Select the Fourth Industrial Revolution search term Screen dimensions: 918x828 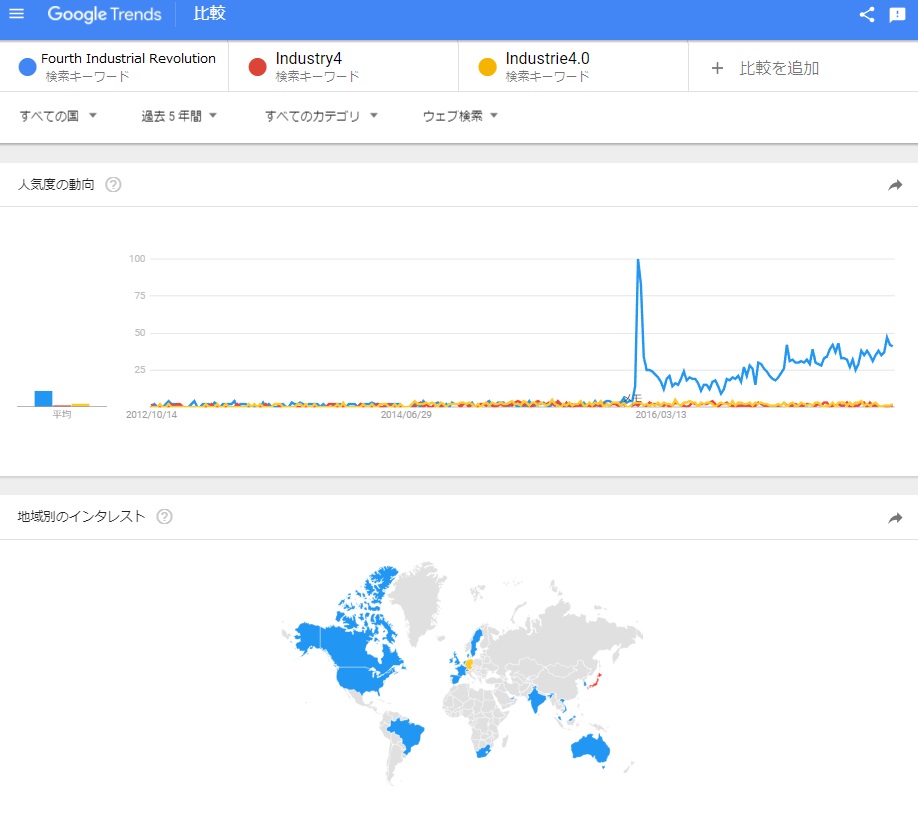128,59
